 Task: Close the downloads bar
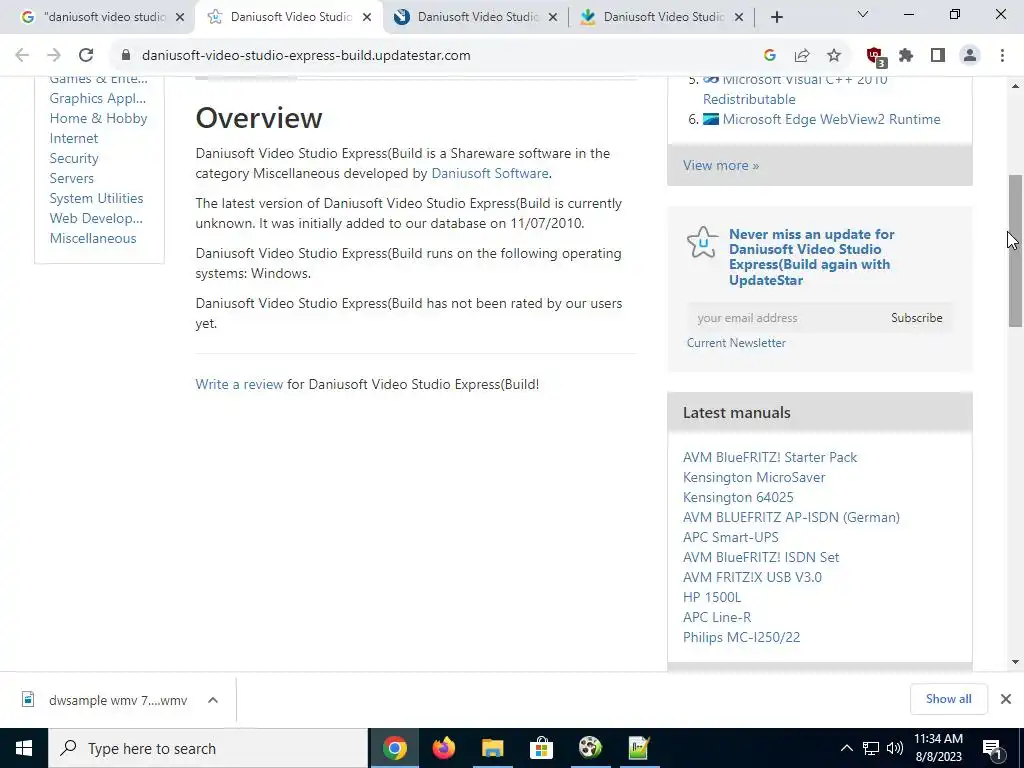1006,699
